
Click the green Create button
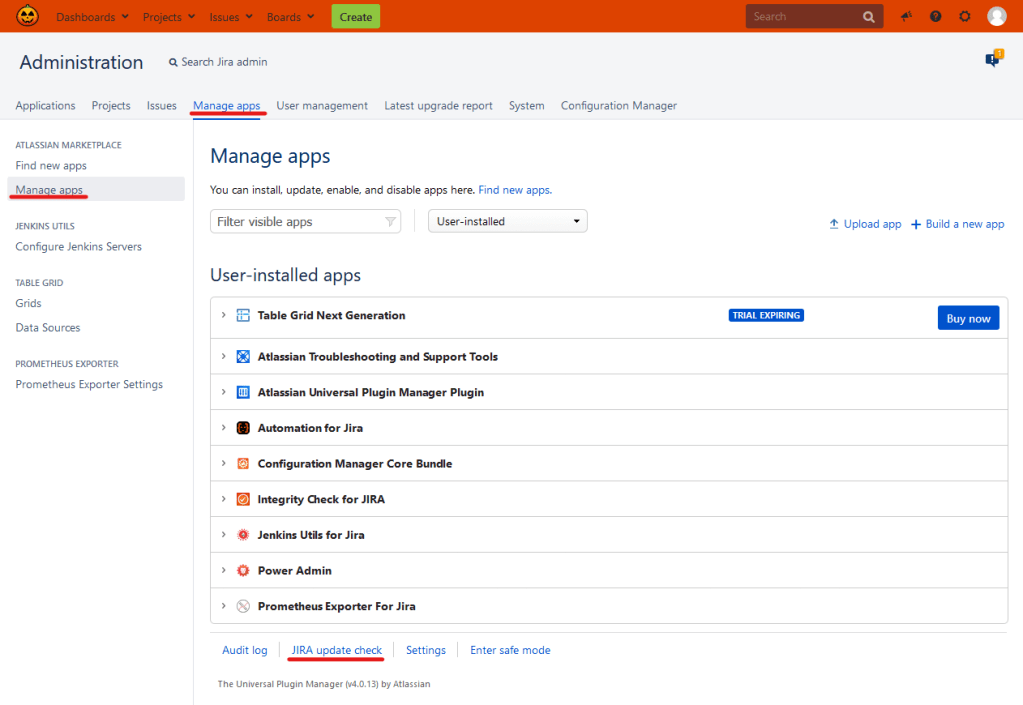(355, 17)
